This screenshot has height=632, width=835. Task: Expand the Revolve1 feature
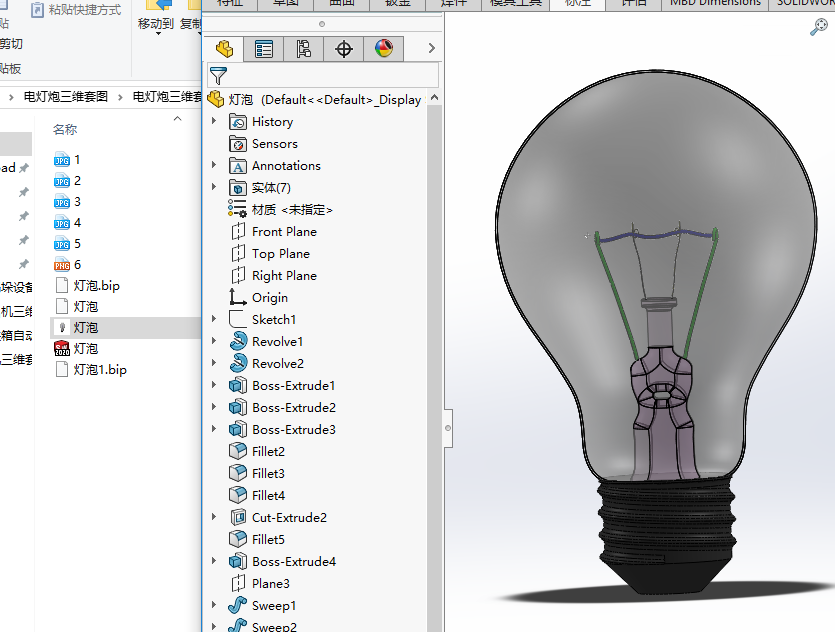[214, 342]
